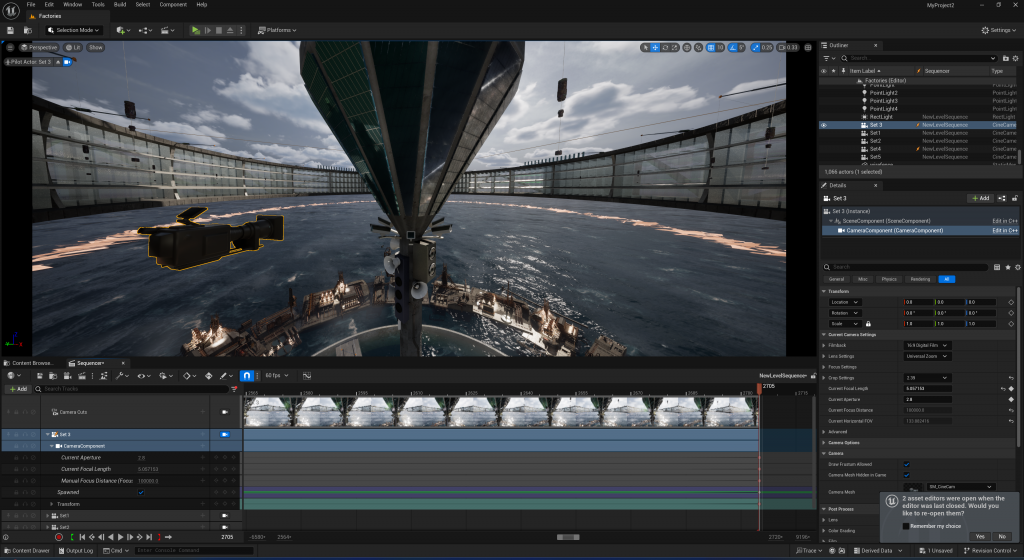Viewport: 1024px width, 560px height.
Task: Click the Record button in Sequencer transport
Action: click(x=59, y=538)
